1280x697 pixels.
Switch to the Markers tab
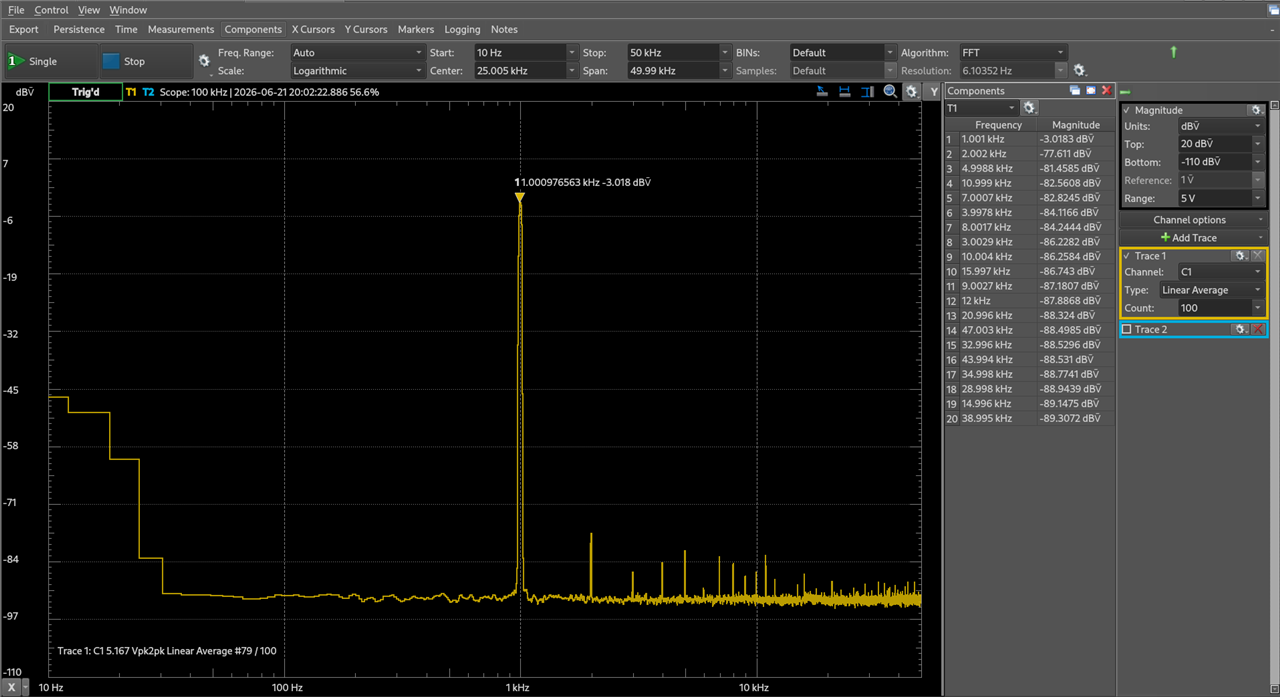tap(415, 29)
